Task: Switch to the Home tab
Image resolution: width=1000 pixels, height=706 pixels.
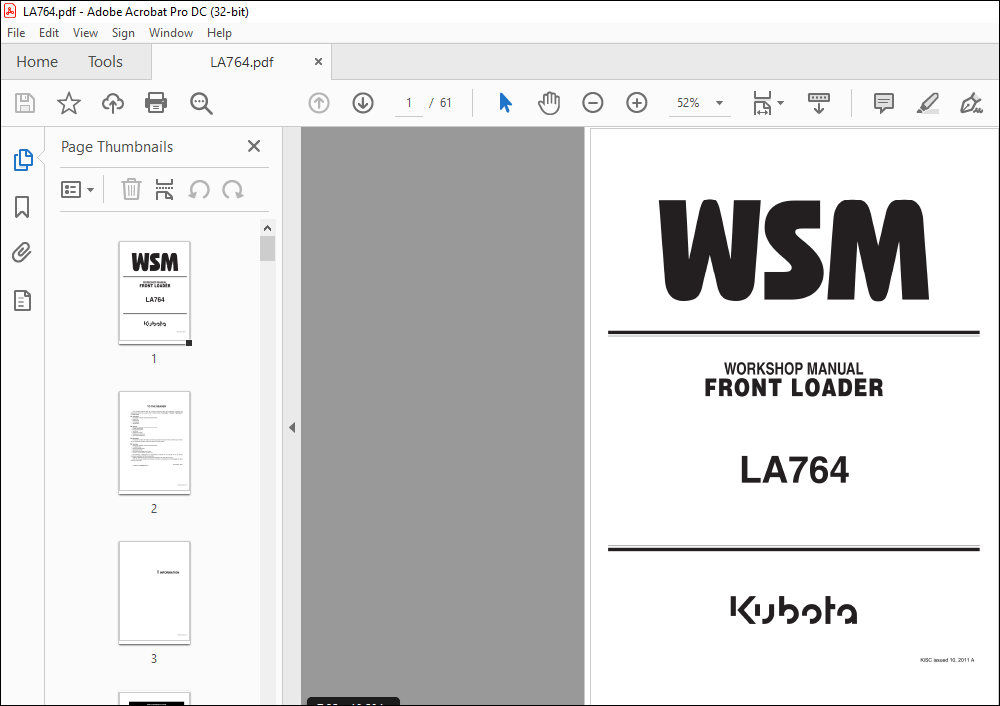Action: pos(37,62)
